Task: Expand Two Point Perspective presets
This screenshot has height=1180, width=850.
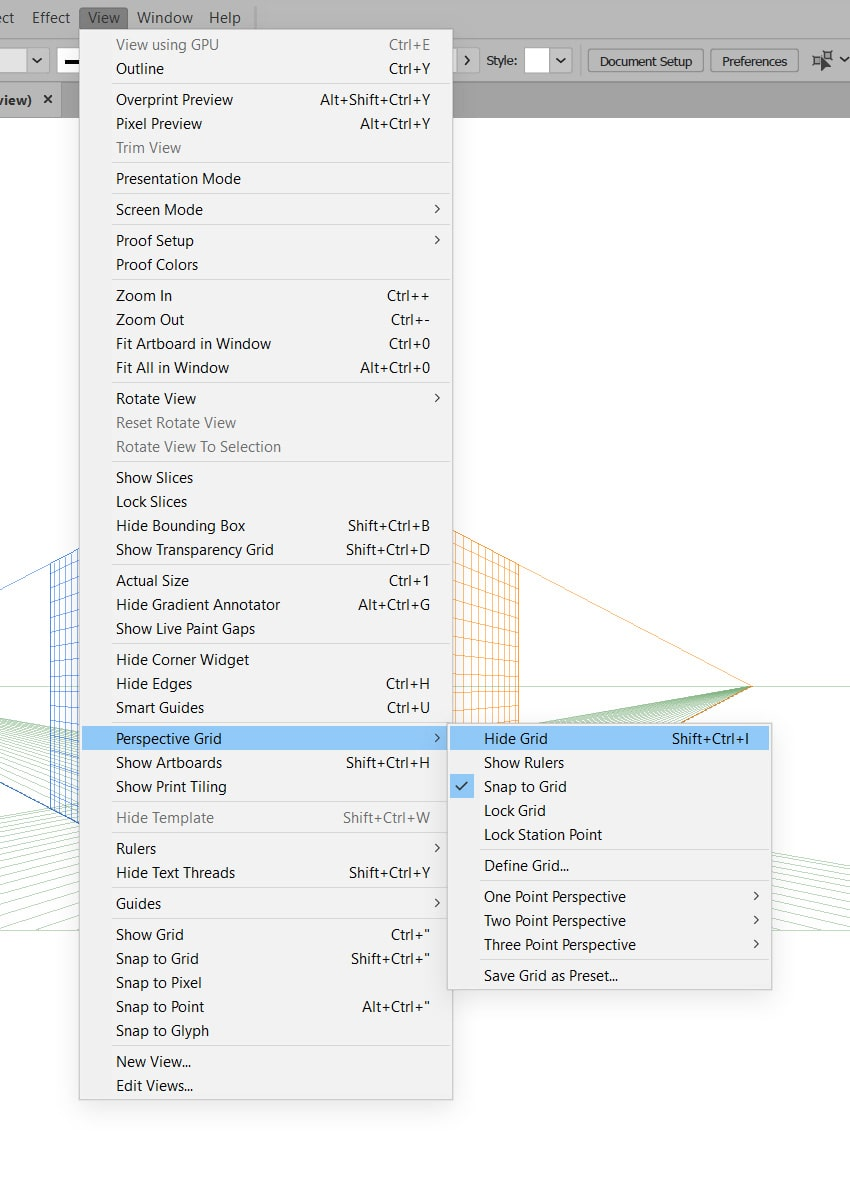Action: pyautogui.click(x=609, y=920)
